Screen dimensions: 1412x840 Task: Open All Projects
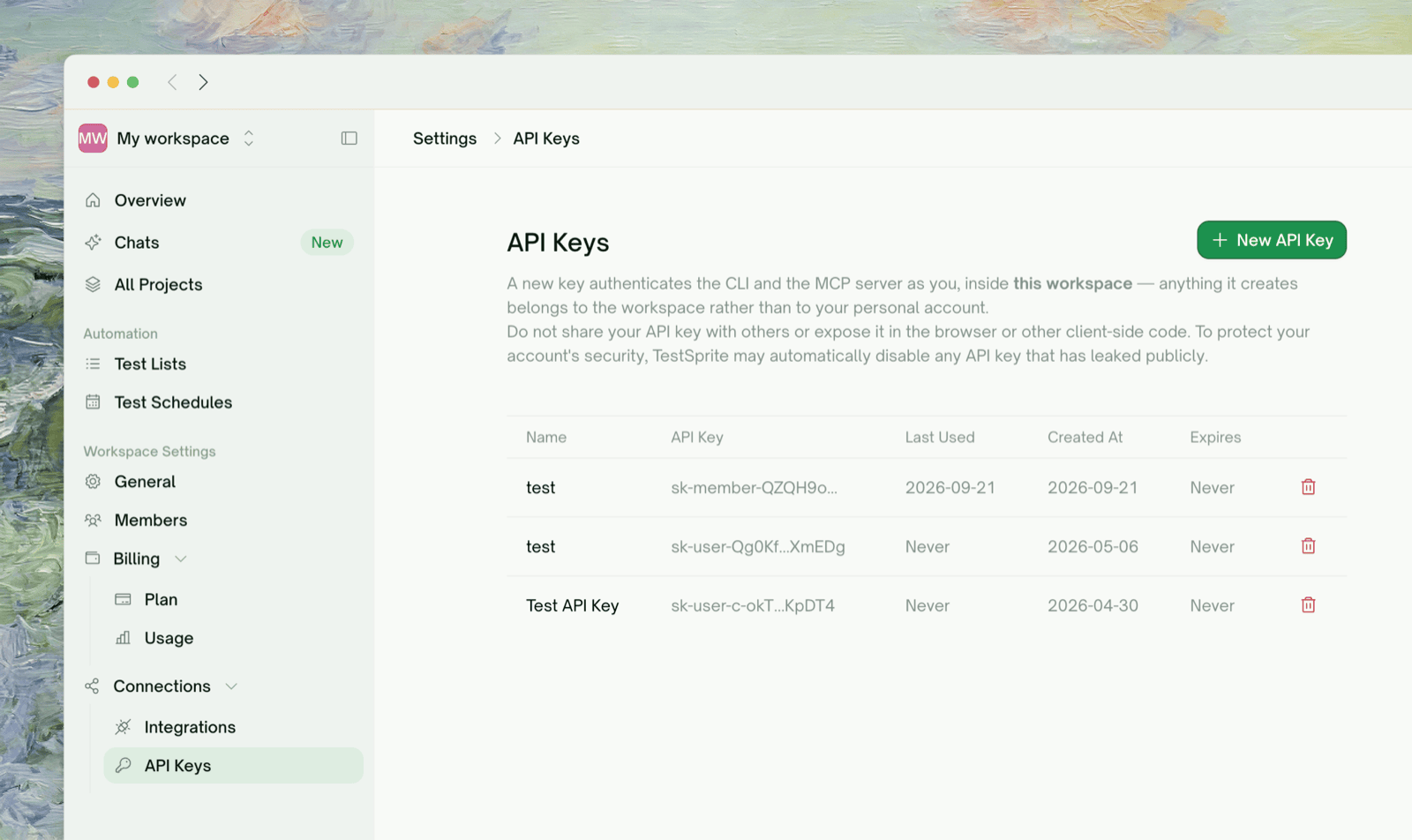click(159, 285)
